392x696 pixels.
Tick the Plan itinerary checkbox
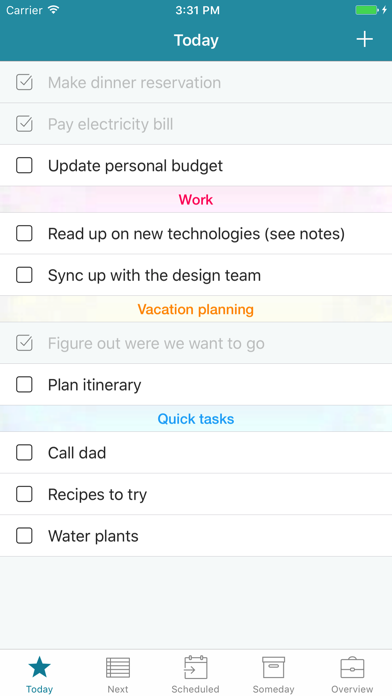click(x=24, y=384)
